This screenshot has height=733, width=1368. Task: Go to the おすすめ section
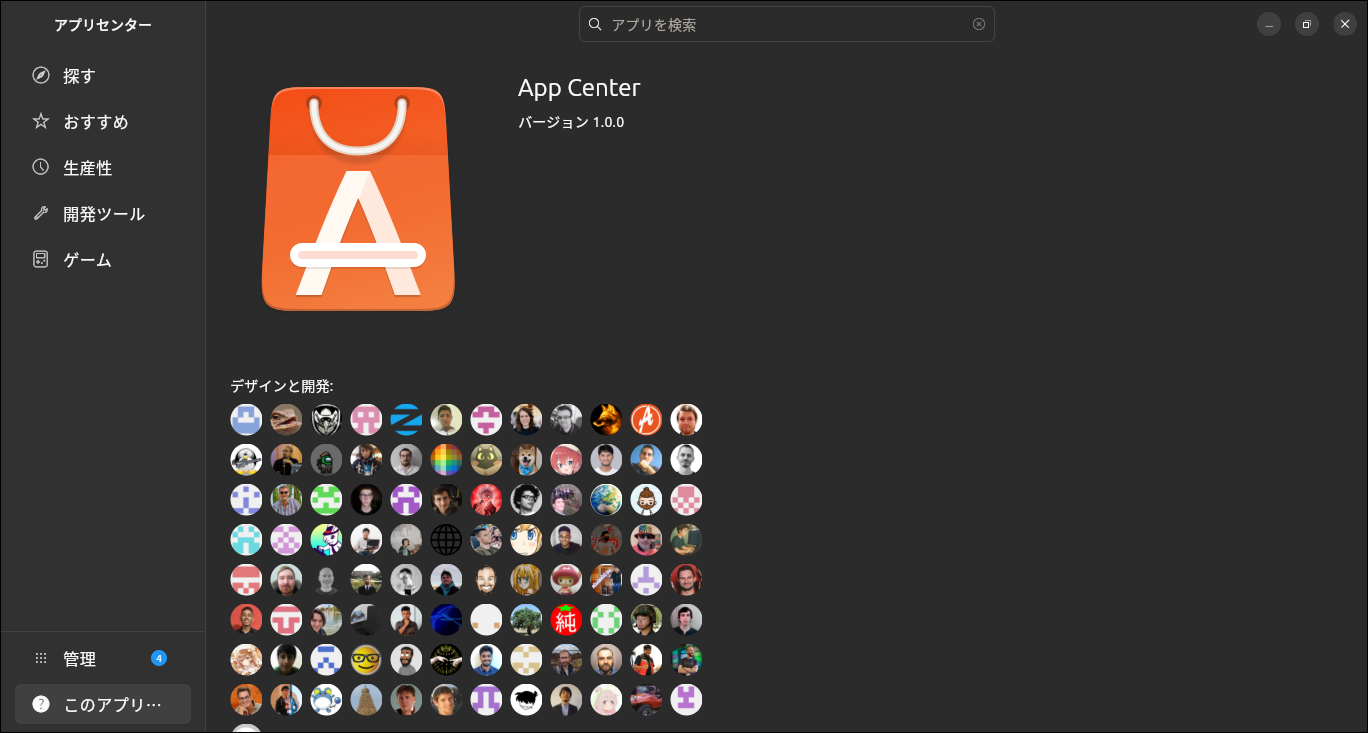[x=103, y=122]
